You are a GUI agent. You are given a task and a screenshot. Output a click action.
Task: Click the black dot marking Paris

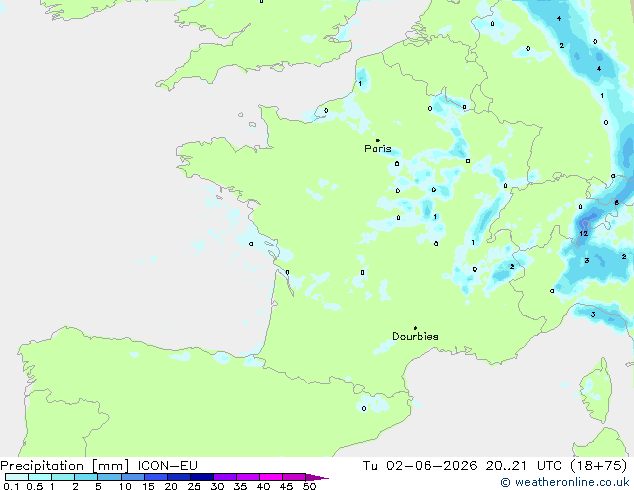(378, 140)
